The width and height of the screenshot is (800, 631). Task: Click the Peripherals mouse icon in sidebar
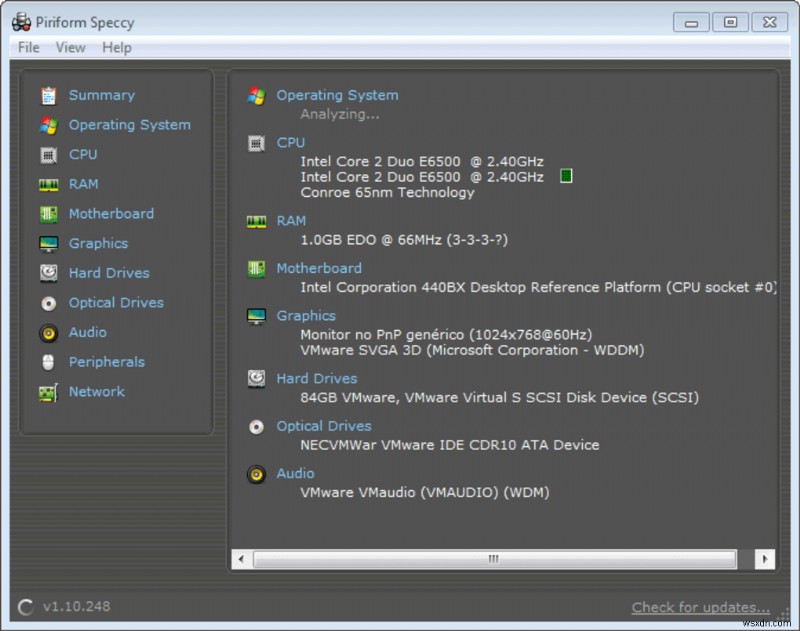click(x=48, y=363)
